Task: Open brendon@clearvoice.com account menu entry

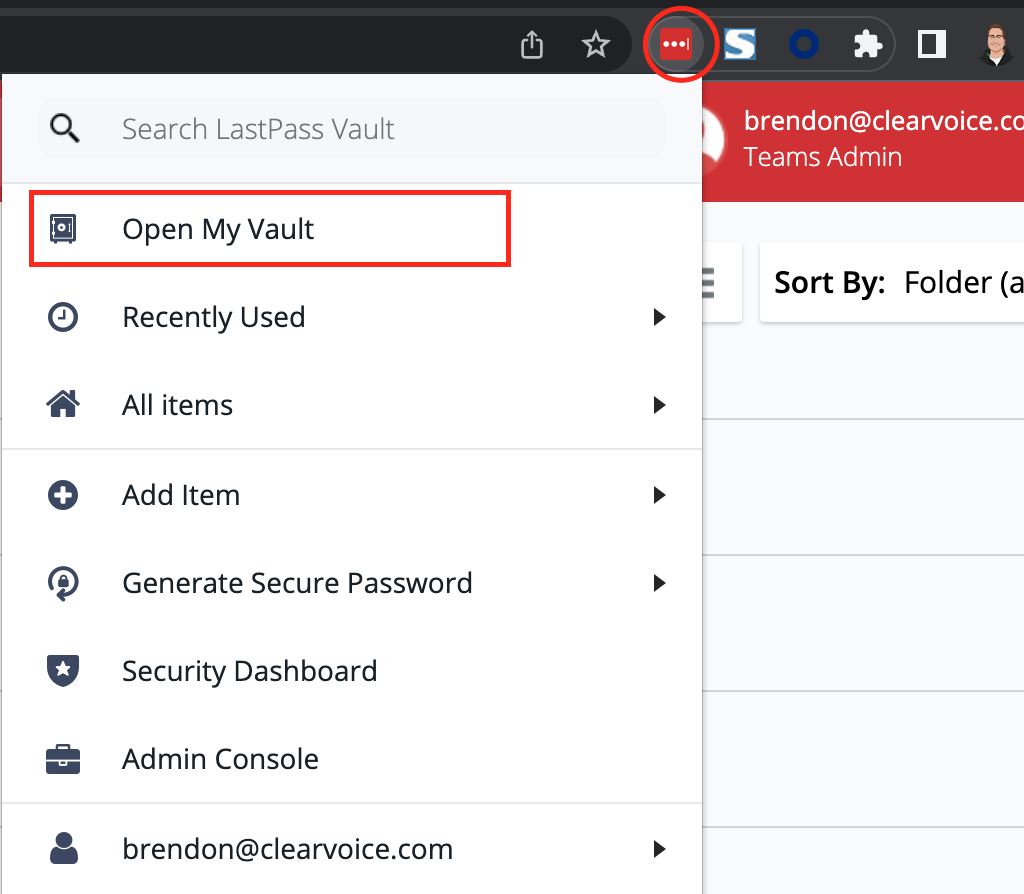Action: (352, 849)
